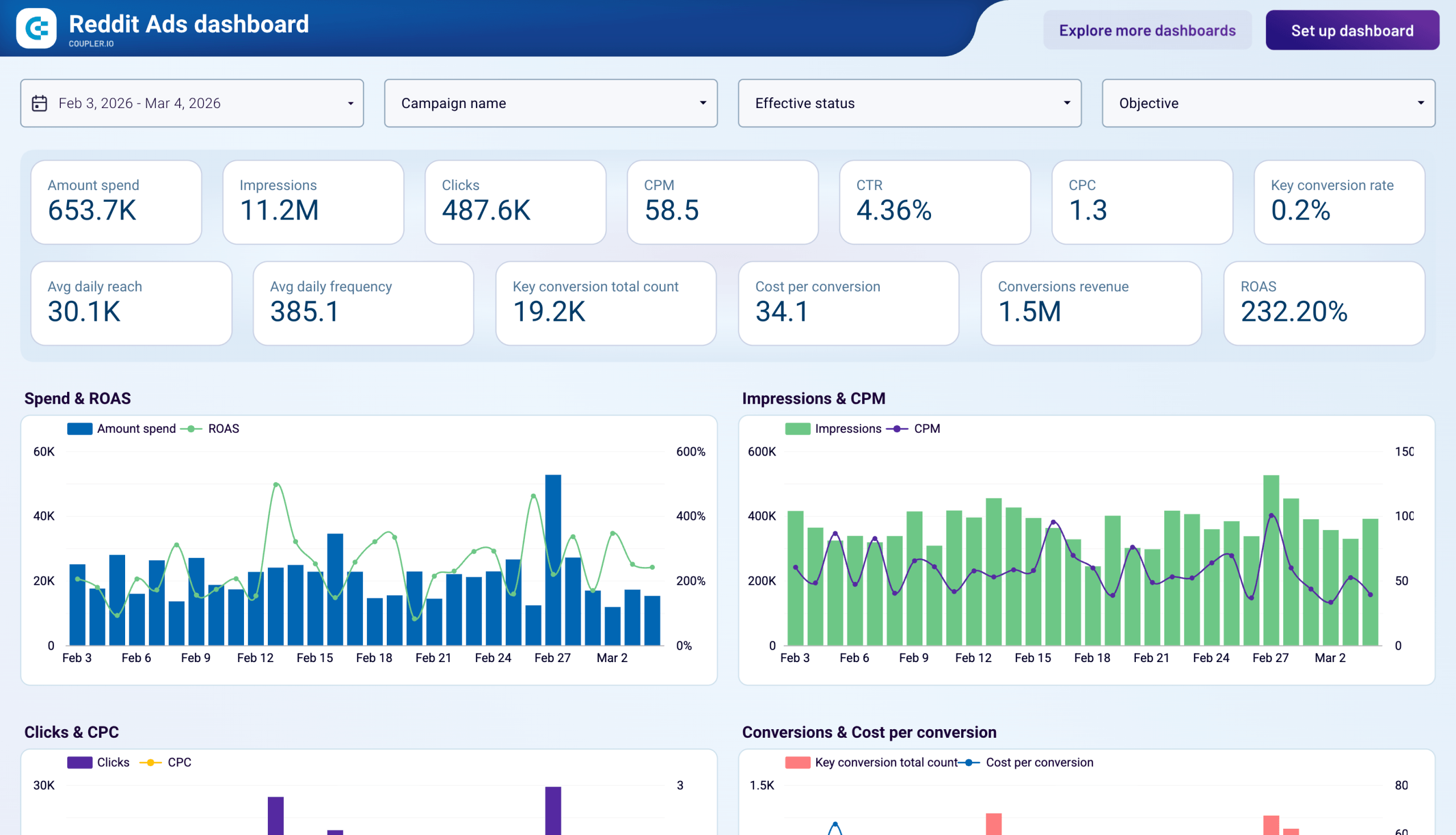Click the Set up dashboard button
This screenshot has width=1456, height=835.
click(1351, 30)
